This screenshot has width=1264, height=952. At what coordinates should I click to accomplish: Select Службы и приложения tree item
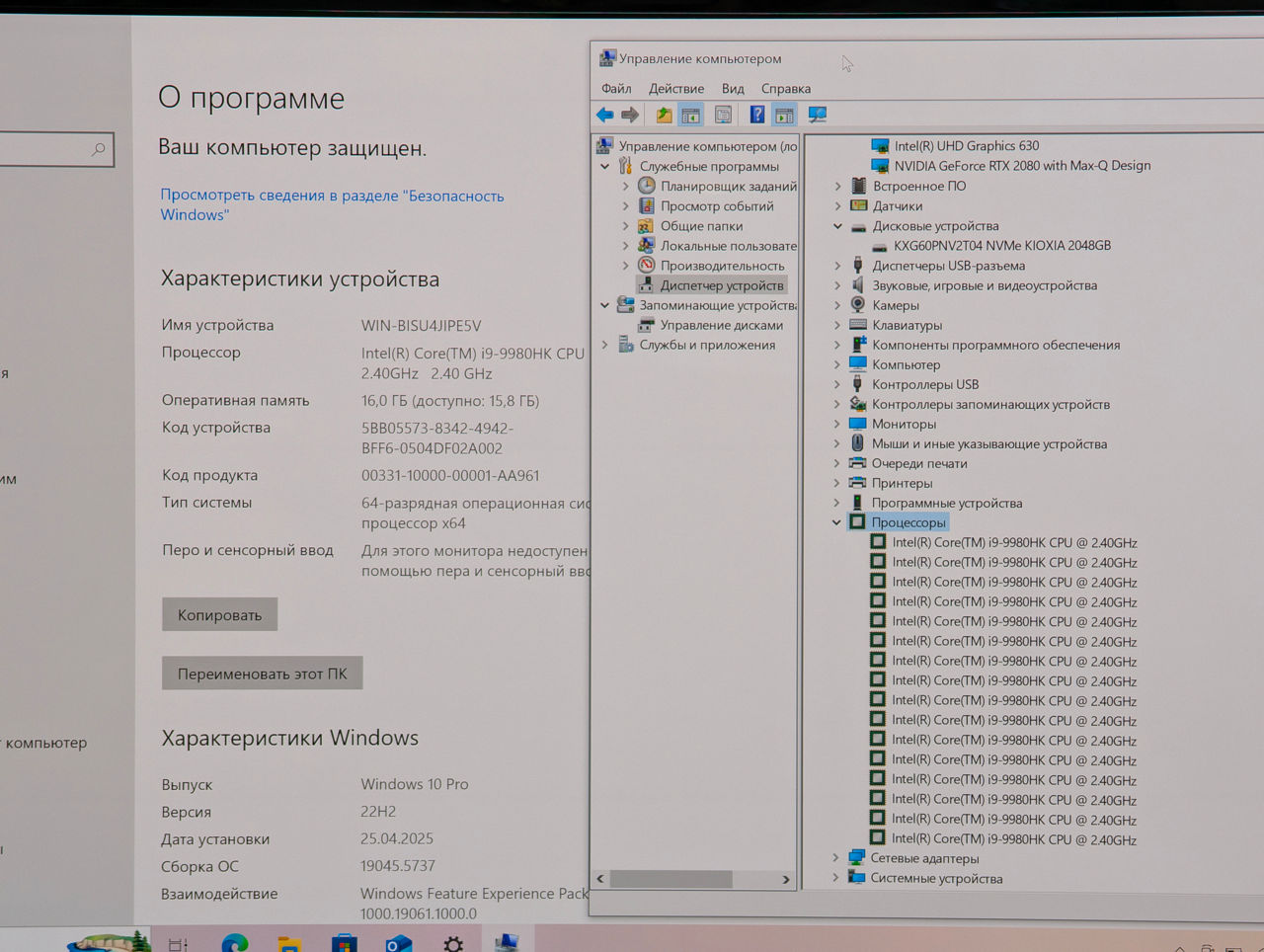[x=707, y=345]
